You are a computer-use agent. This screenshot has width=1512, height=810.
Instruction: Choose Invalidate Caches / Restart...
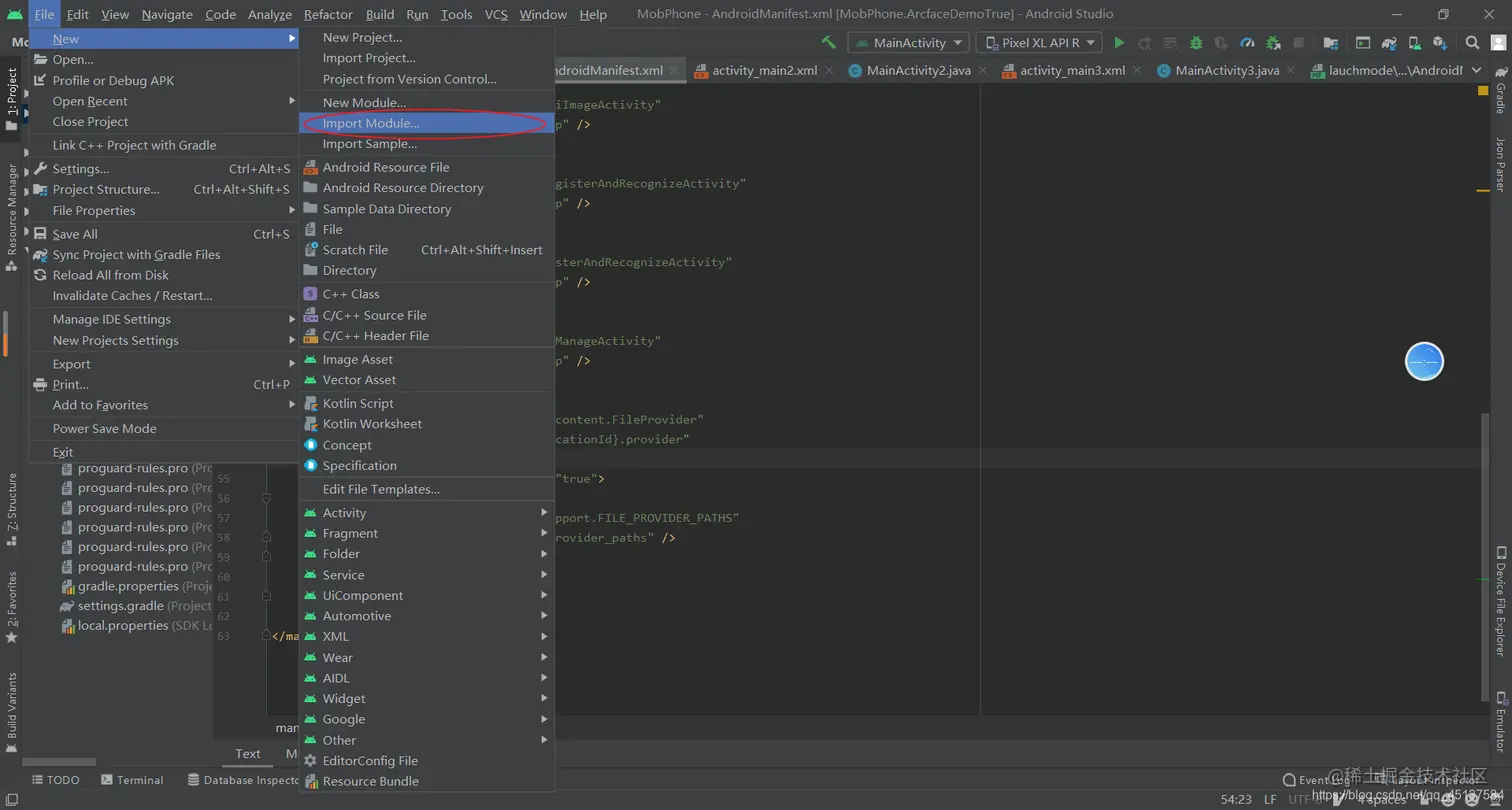[x=164, y=296]
